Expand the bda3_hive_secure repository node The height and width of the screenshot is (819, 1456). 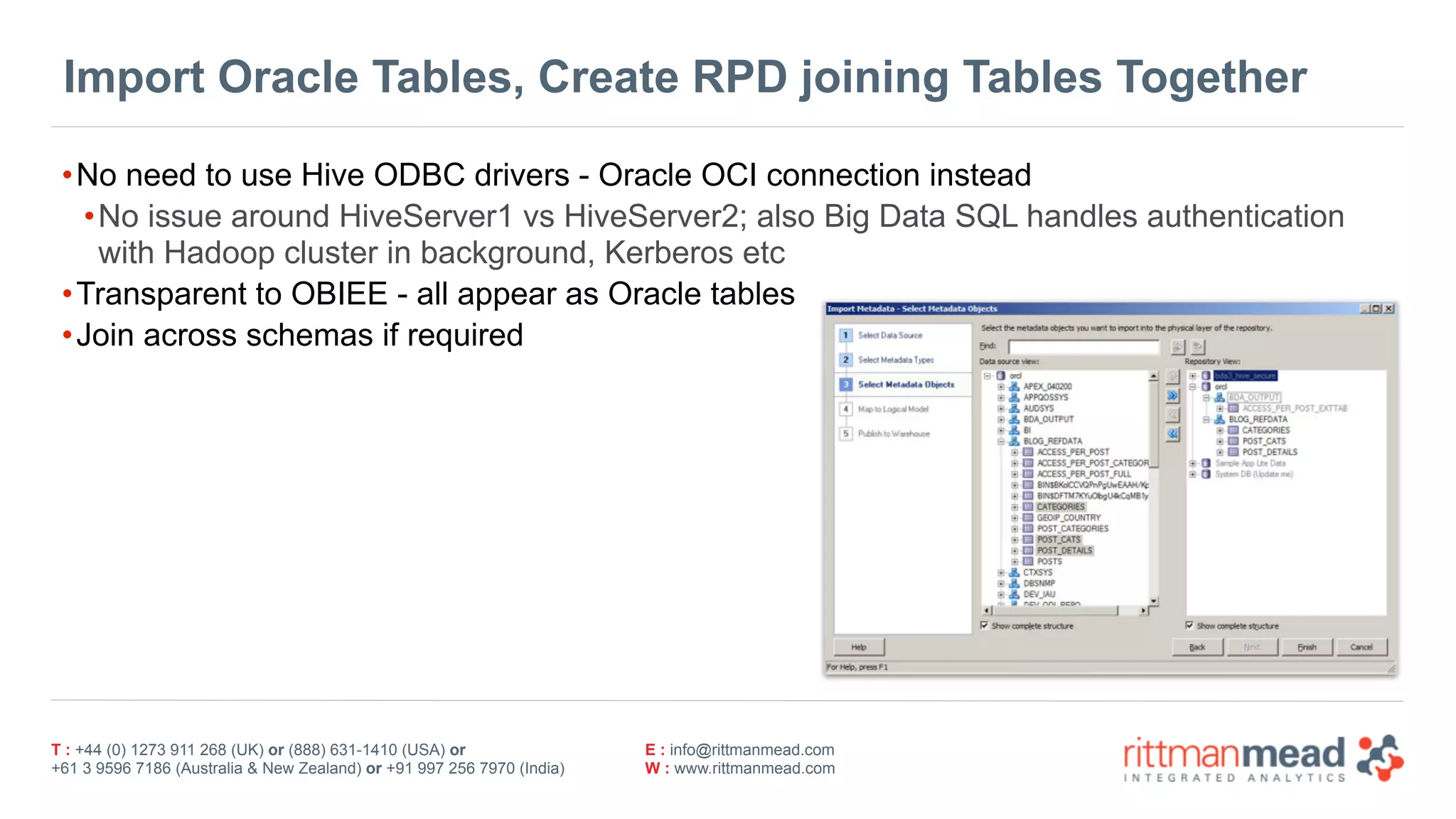pyautogui.click(x=1193, y=376)
